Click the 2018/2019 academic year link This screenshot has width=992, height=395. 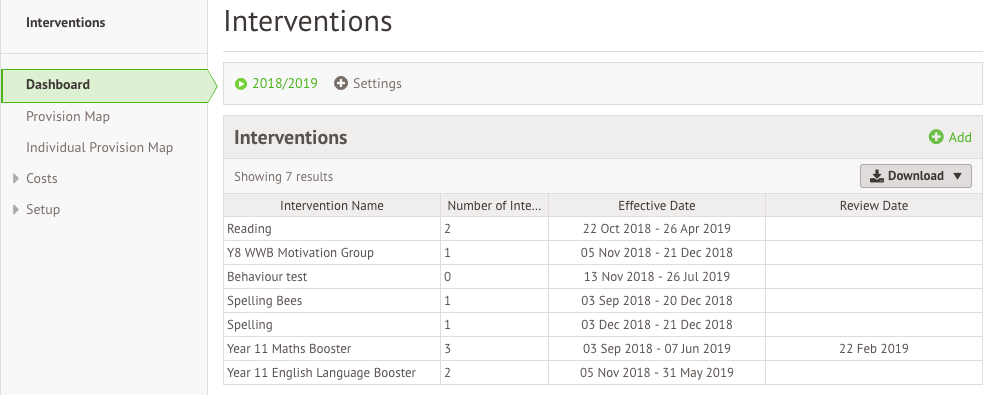285,84
